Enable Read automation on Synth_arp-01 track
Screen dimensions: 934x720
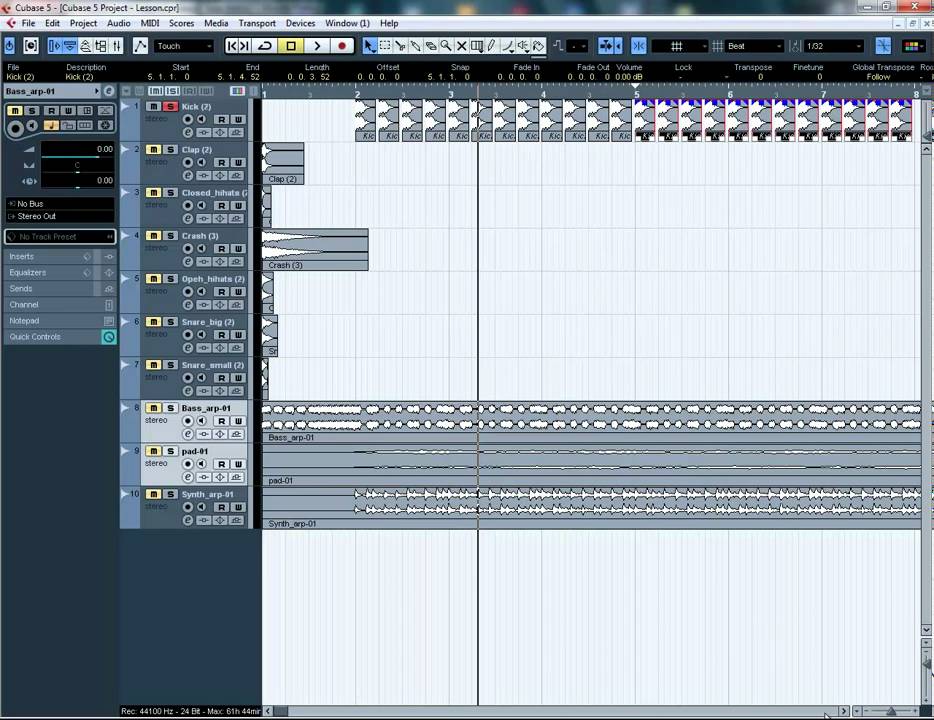pos(221,507)
